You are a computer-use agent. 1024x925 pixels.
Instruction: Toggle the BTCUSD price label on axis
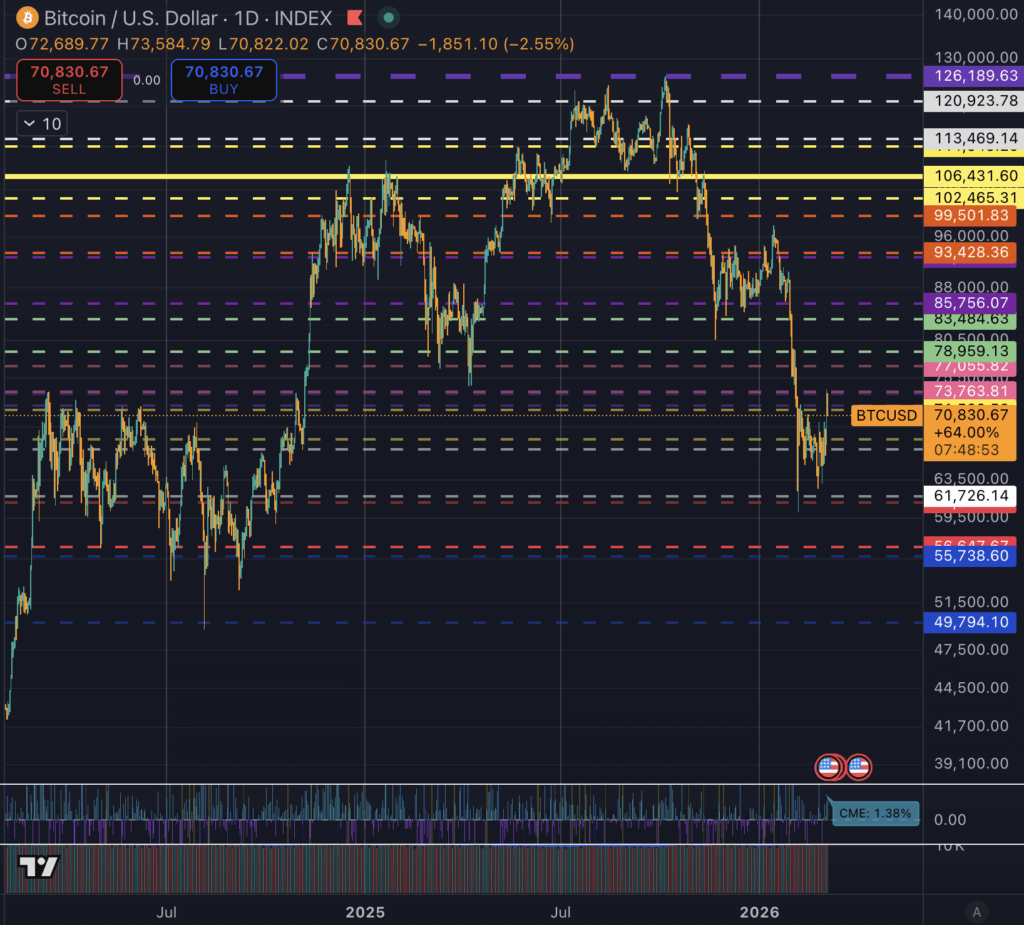(x=886, y=415)
